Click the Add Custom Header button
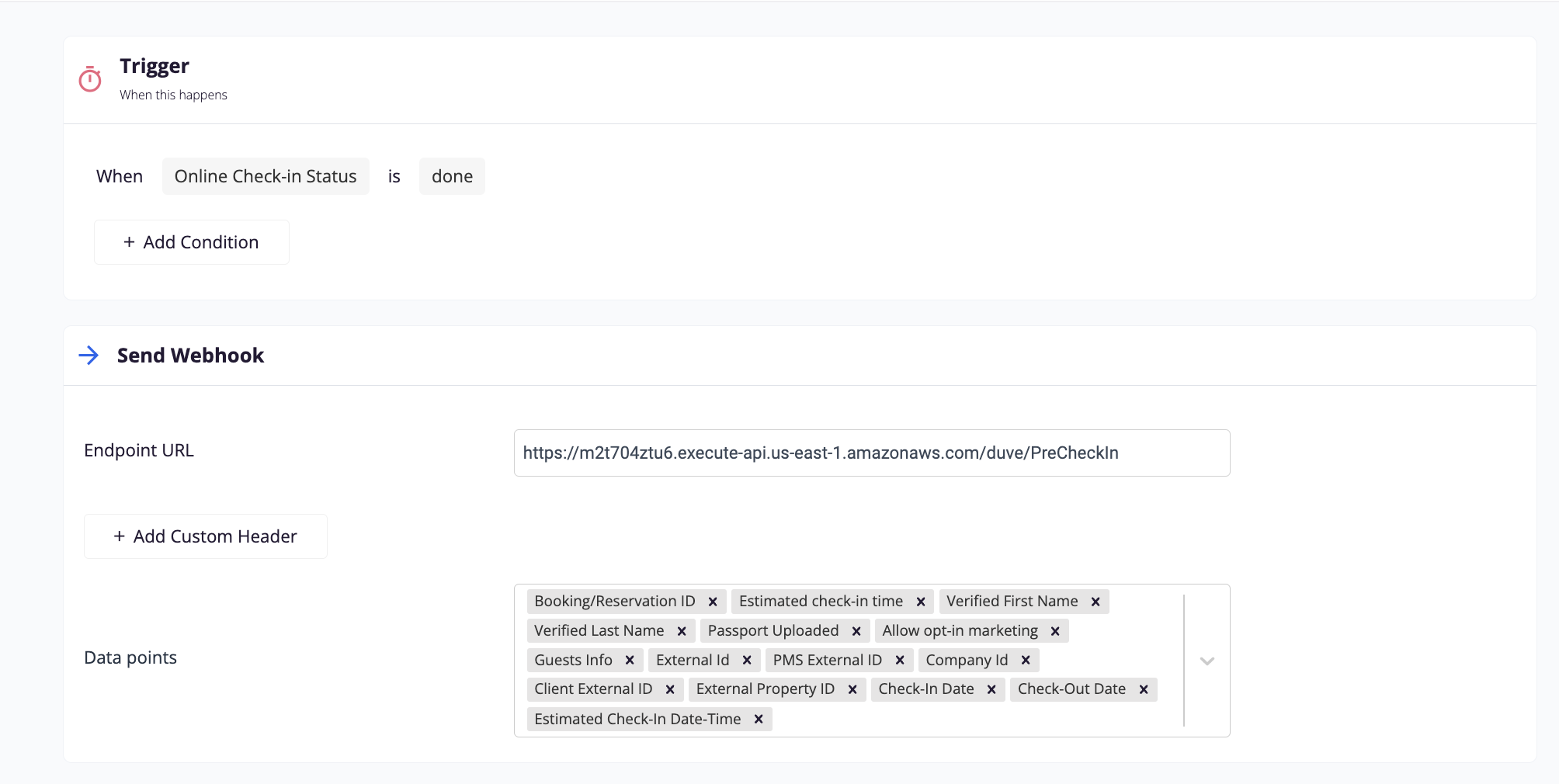 click(x=206, y=536)
